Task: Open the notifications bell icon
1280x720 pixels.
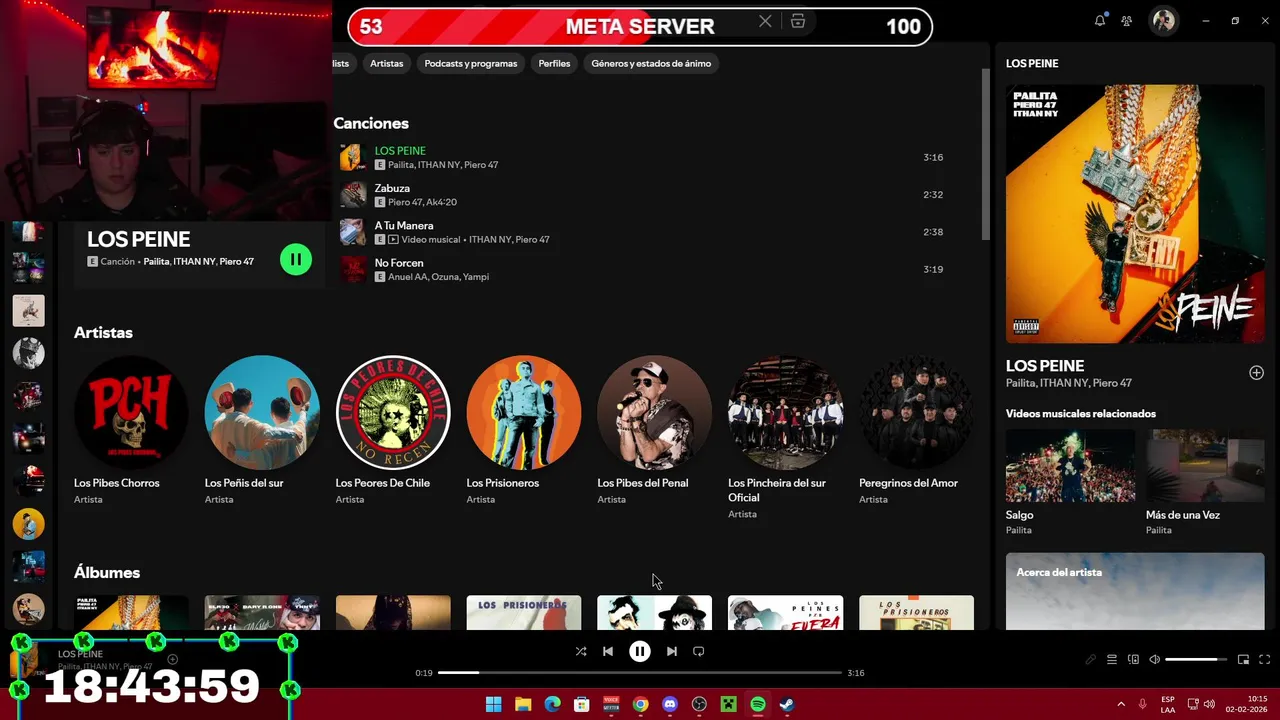Action: coord(1100,21)
